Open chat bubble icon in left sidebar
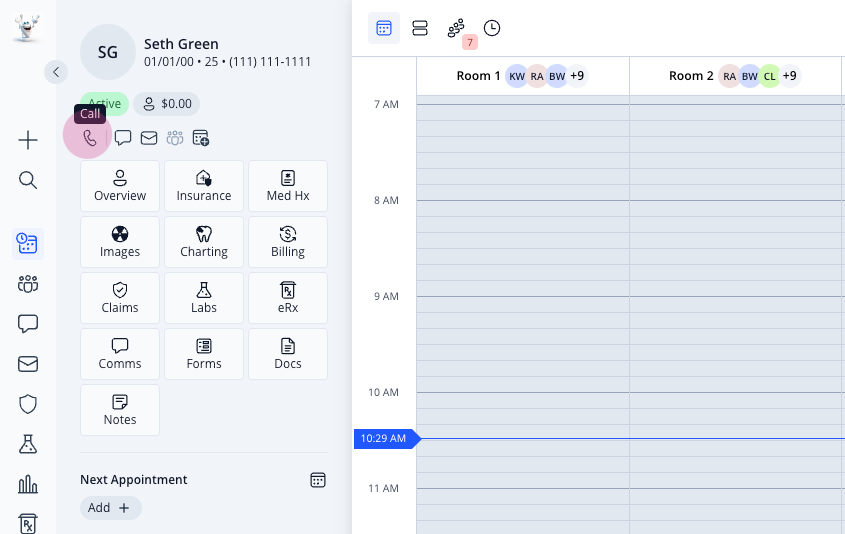Viewport: 845px width, 534px height. pos(28,324)
